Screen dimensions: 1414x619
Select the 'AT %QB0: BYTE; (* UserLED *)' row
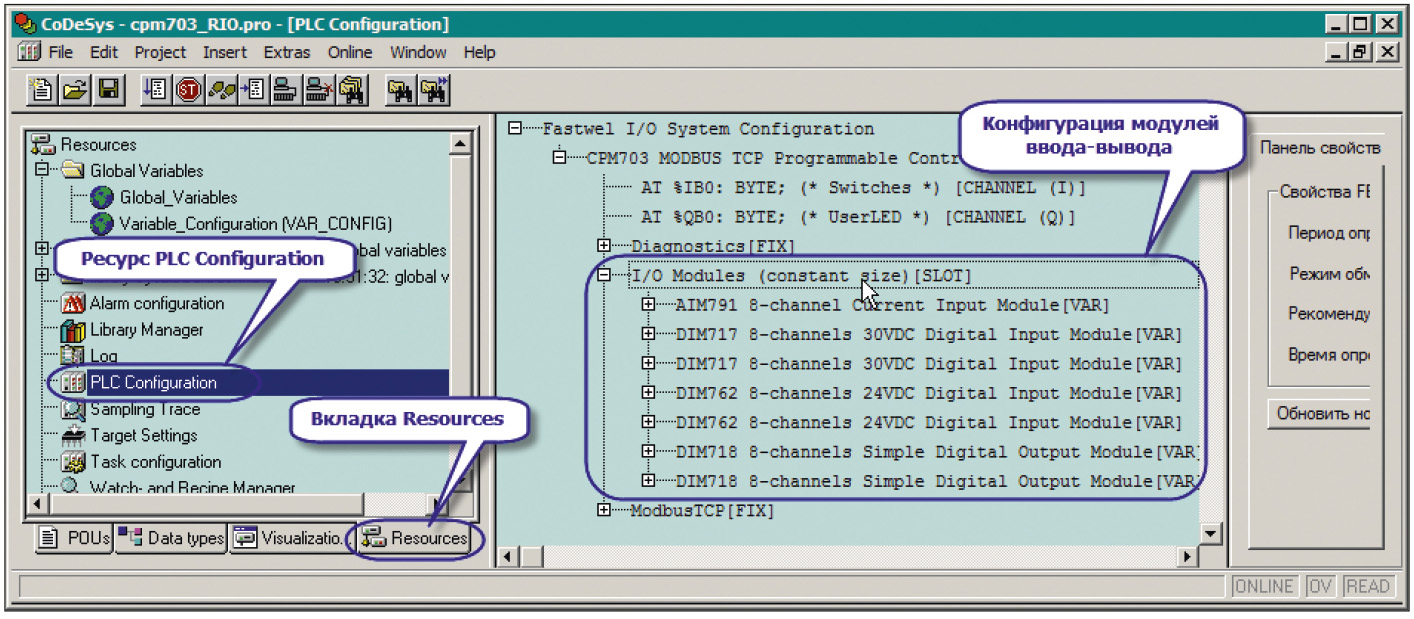coord(858,216)
